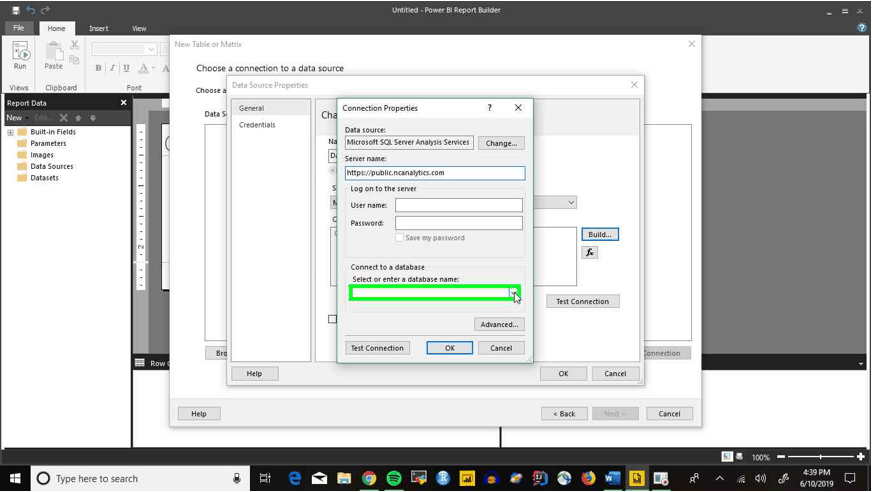Open the database name dropdown
The image size is (873, 492).
coord(514,293)
